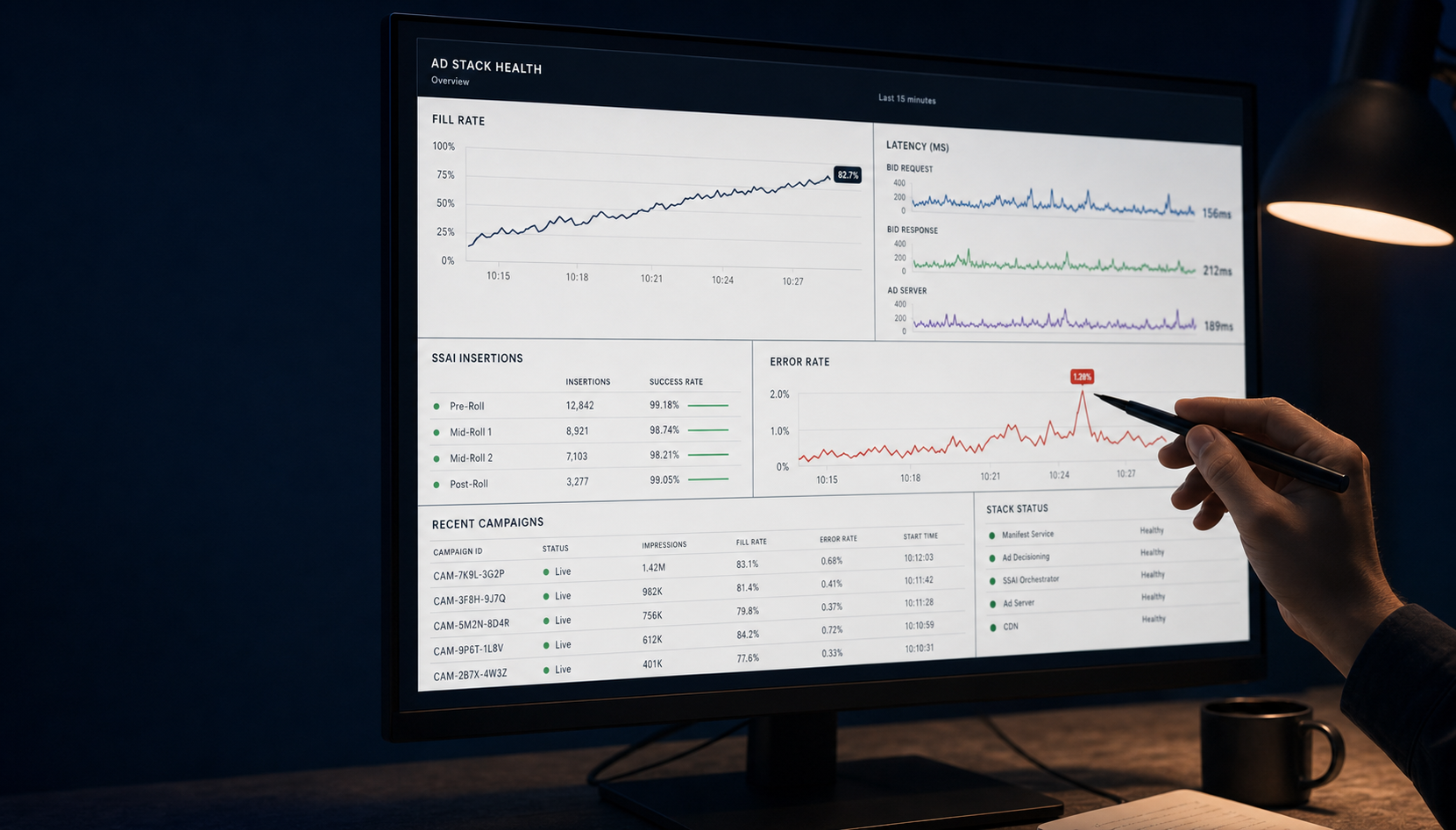1456x830 pixels.
Task: Click the 7,103 insertions value
Action: click(577, 456)
